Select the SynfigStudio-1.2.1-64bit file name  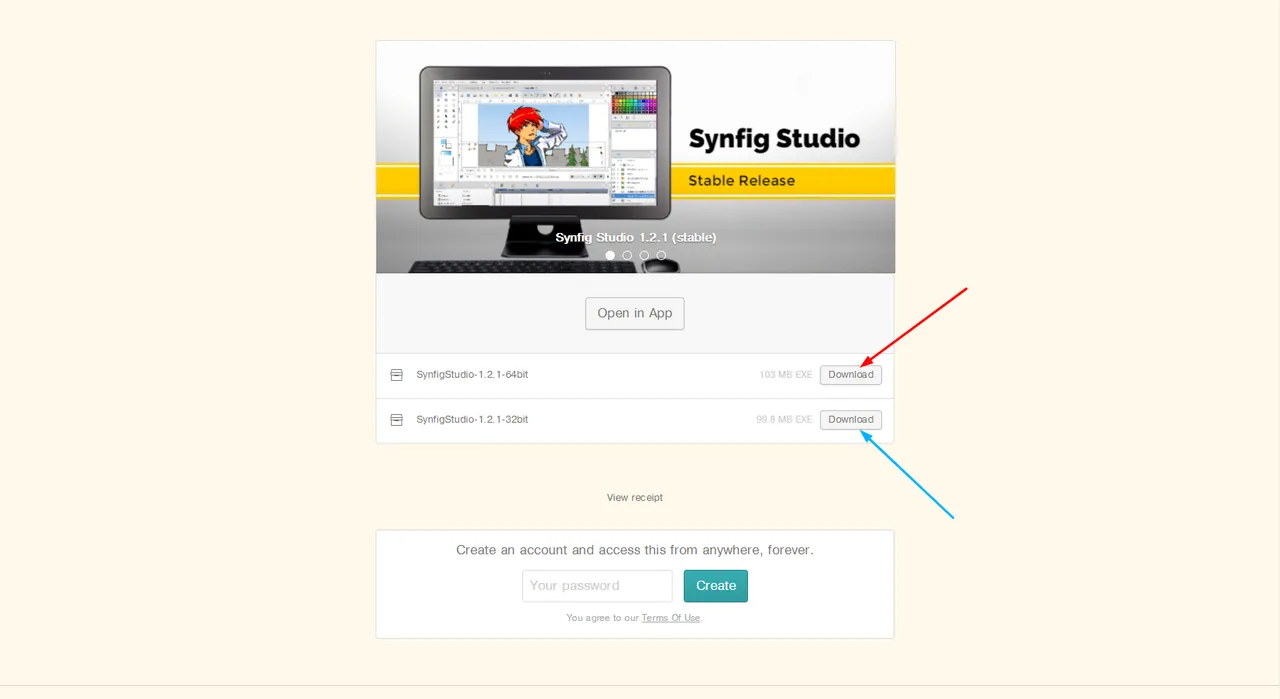coord(472,375)
